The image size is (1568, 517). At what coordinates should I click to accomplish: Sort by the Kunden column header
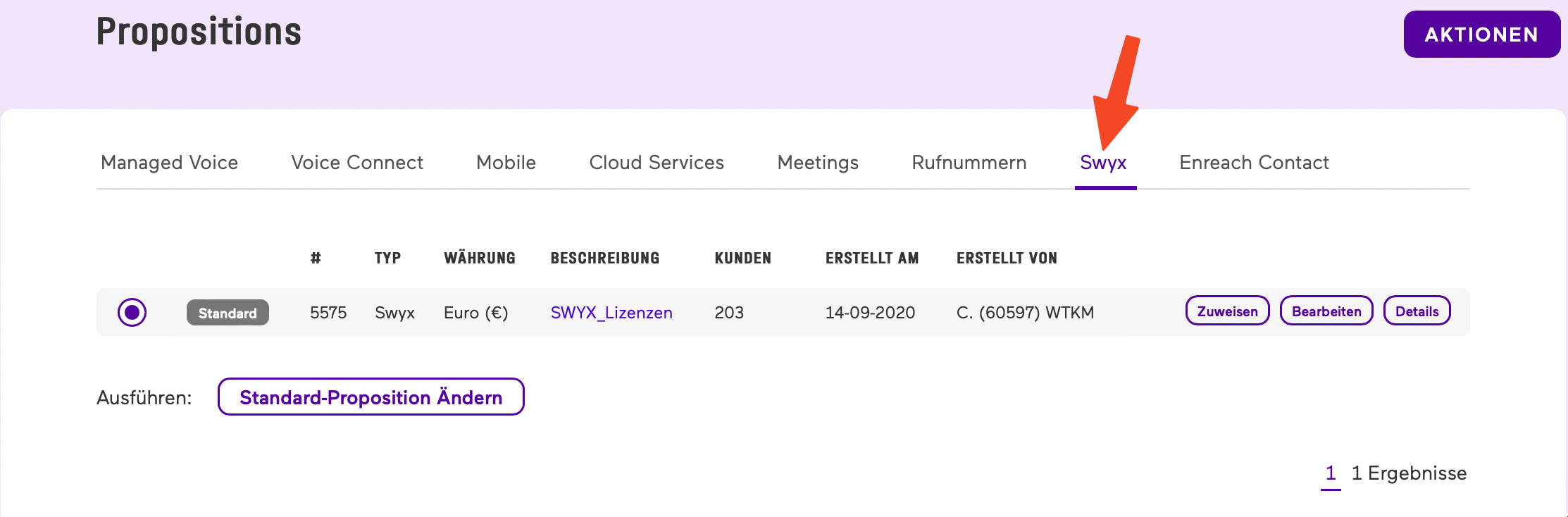[742, 258]
